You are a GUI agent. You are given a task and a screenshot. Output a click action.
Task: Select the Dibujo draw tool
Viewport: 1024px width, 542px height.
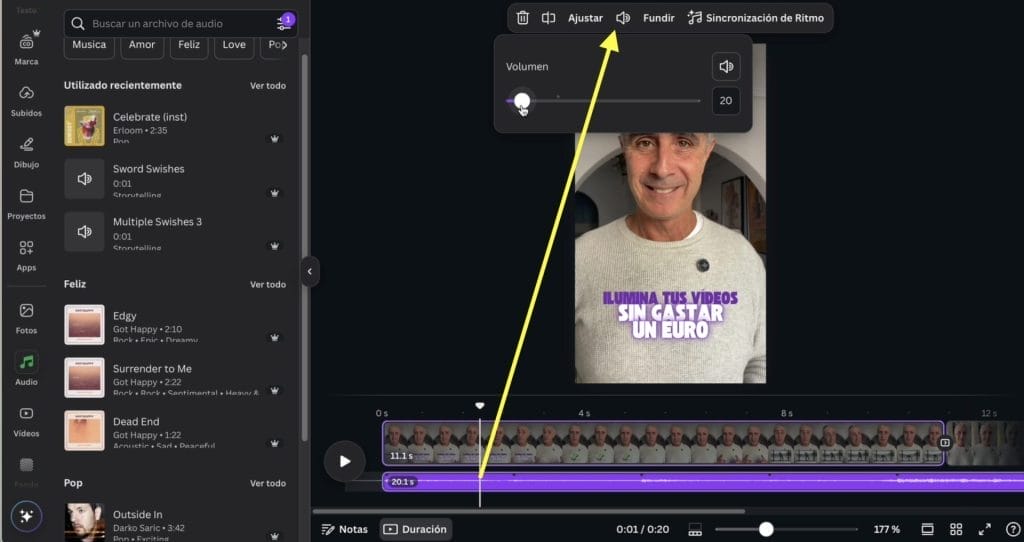point(26,152)
